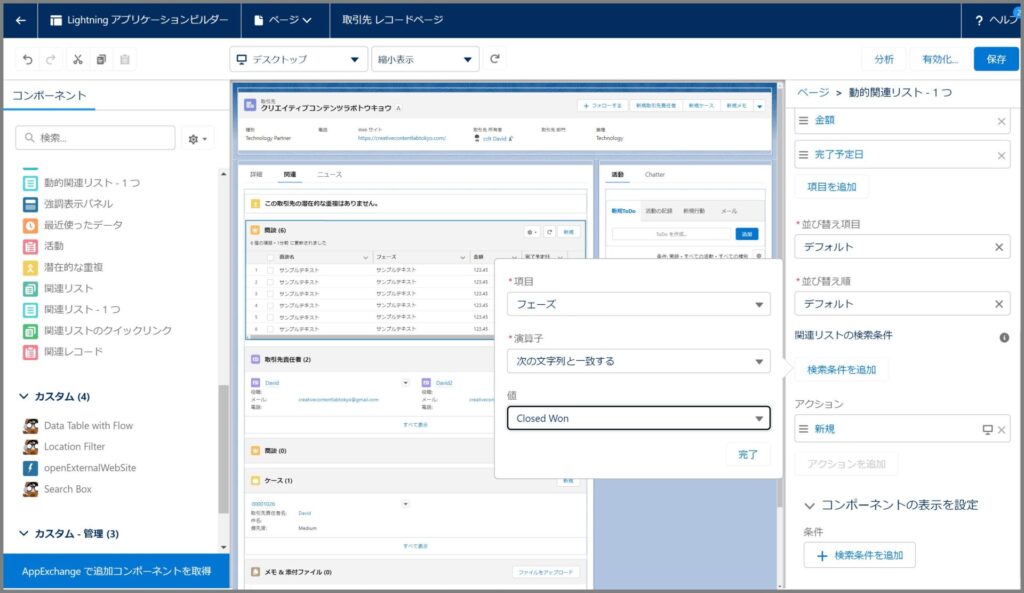
Task: Click the undo icon in toolbar
Action: [x=28, y=60]
